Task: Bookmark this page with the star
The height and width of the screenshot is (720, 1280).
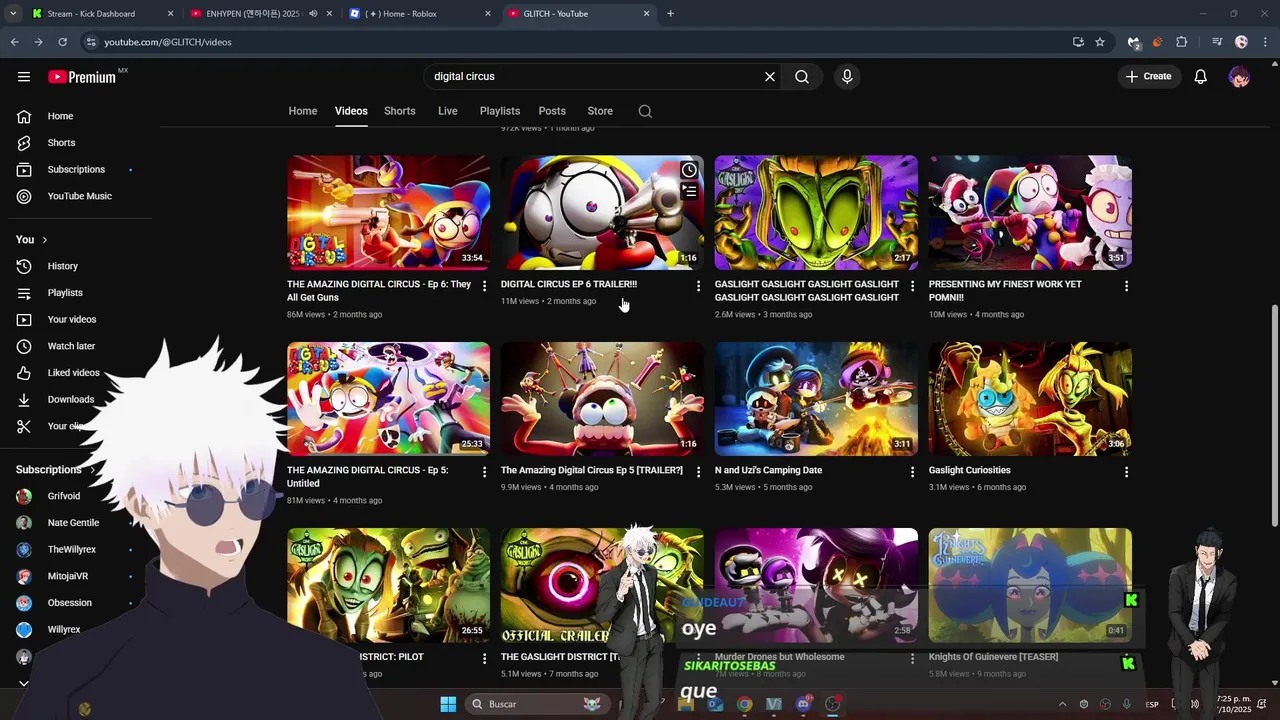Action: (x=1100, y=42)
